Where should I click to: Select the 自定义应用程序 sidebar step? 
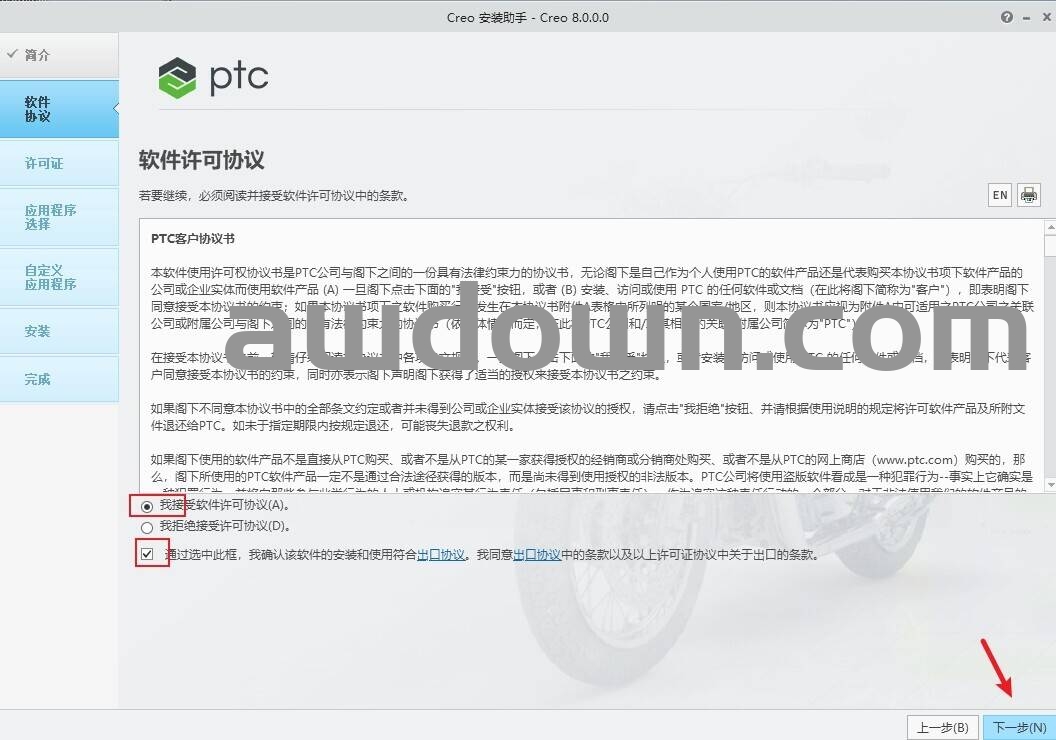point(51,277)
